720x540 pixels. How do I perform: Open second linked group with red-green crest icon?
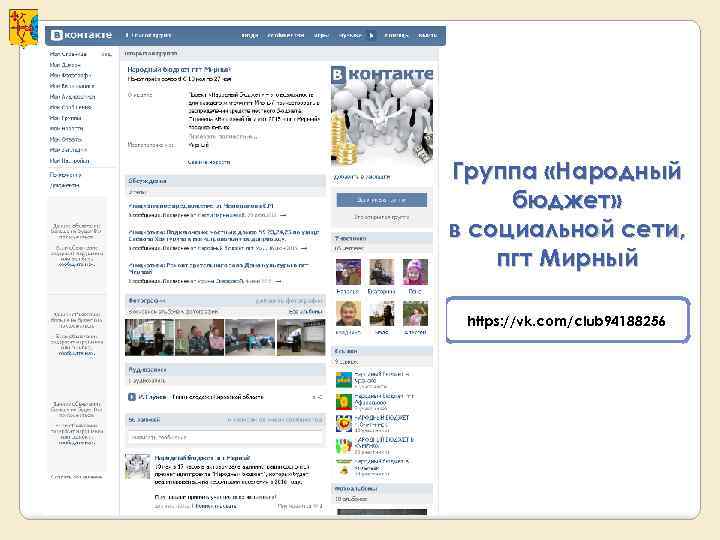[344, 402]
